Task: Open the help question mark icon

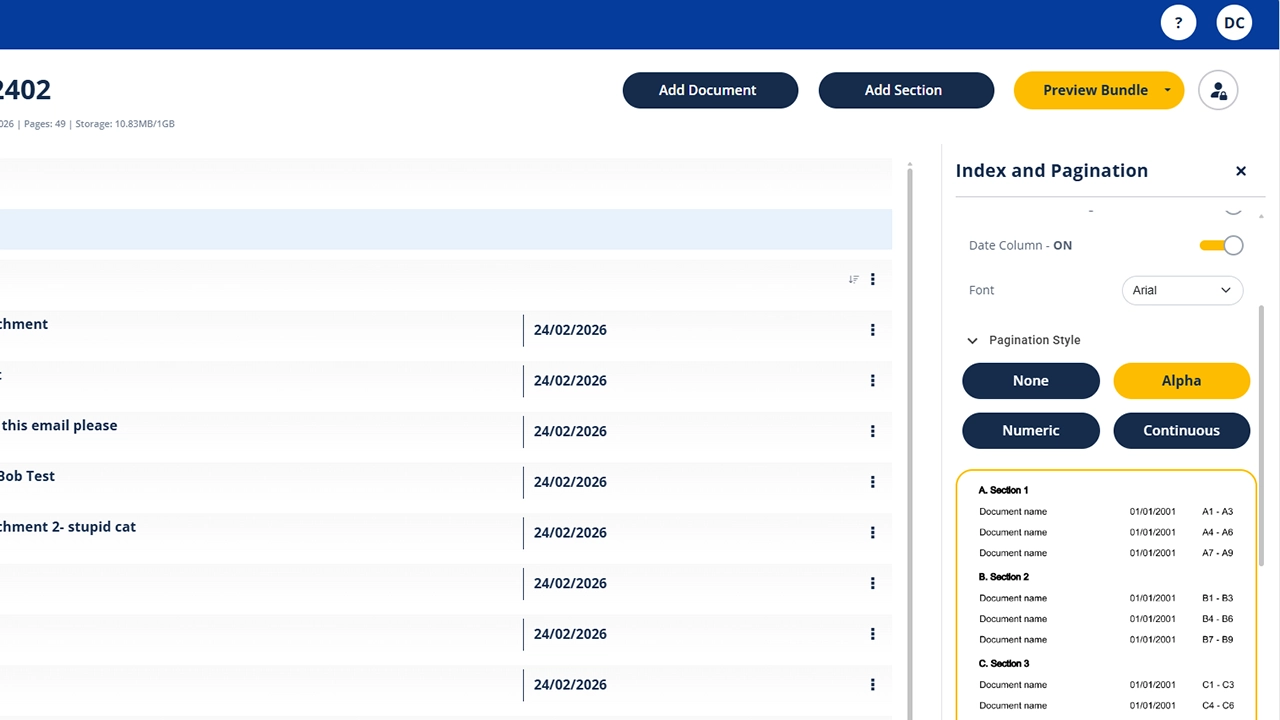Action: pyautogui.click(x=1178, y=22)
